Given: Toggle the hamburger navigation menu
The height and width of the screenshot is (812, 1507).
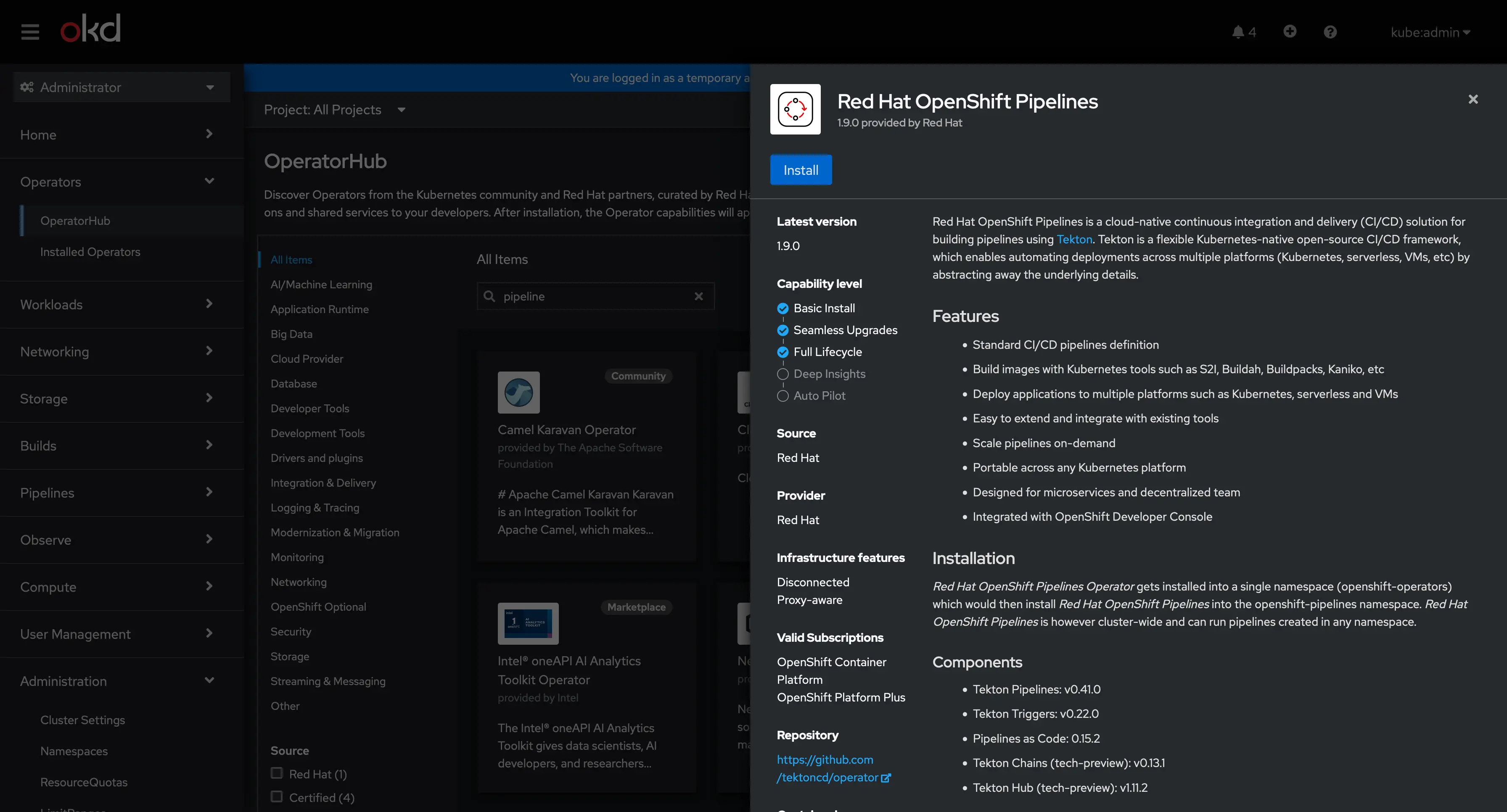Looking at the screenshot, I should [30, 32].
